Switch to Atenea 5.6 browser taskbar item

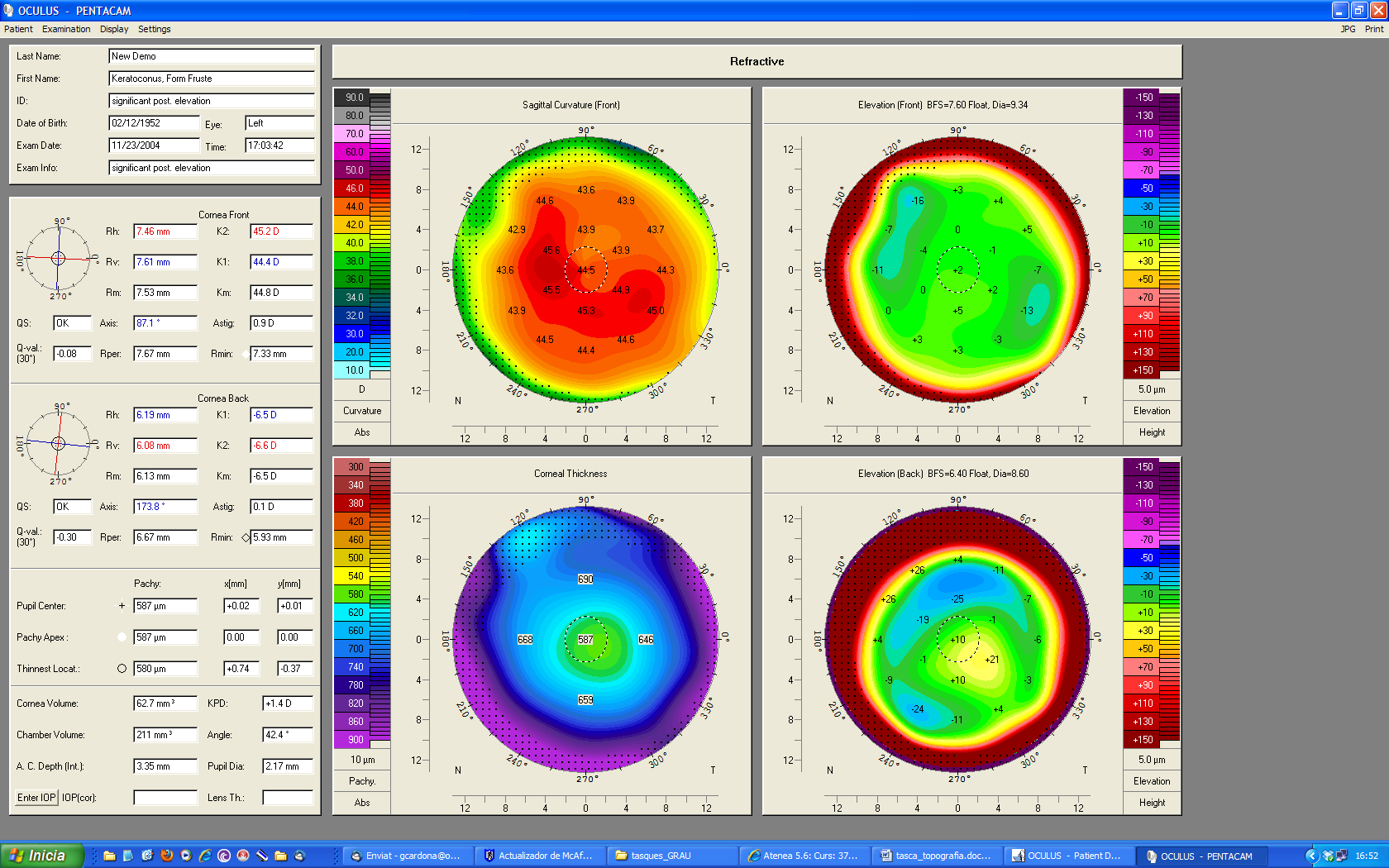804,856
